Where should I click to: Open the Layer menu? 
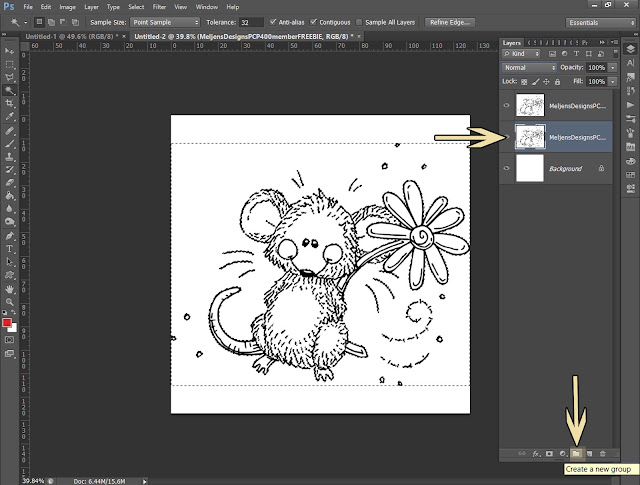tap(91, 7)
